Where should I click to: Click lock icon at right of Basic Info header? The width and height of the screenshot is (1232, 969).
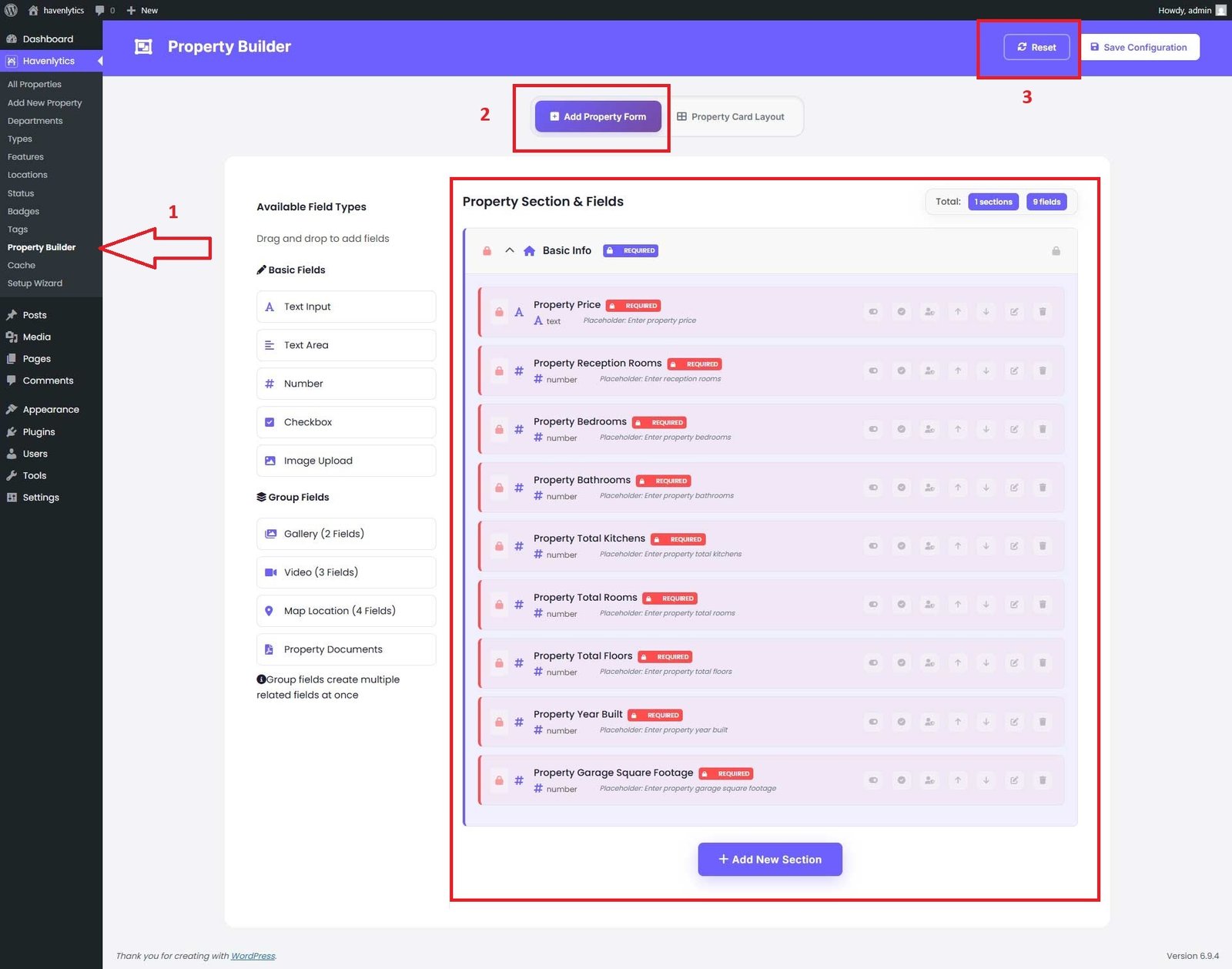pyautogui.click(x=1056, y=251)
